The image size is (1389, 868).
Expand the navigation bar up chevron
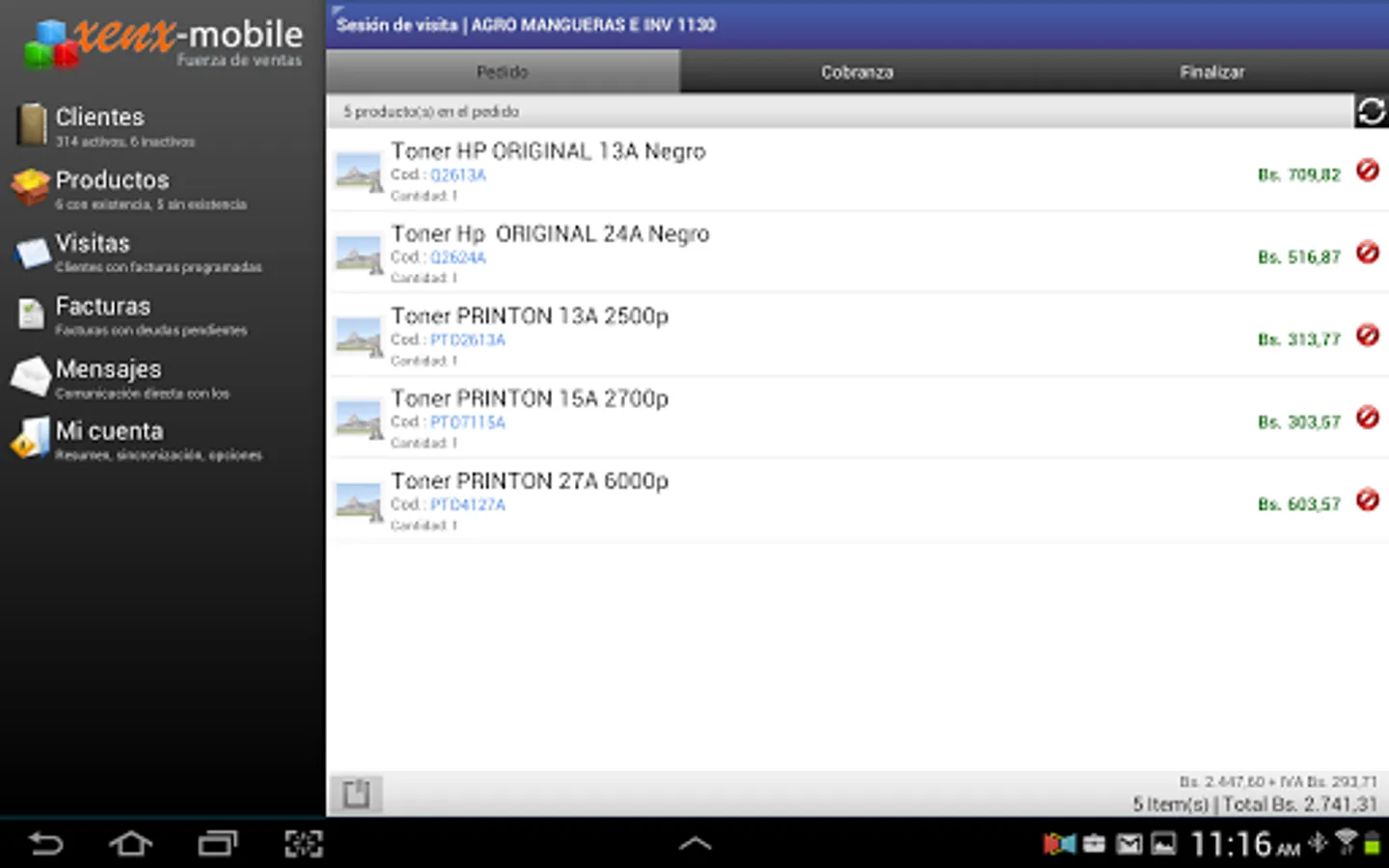(694, 844)
